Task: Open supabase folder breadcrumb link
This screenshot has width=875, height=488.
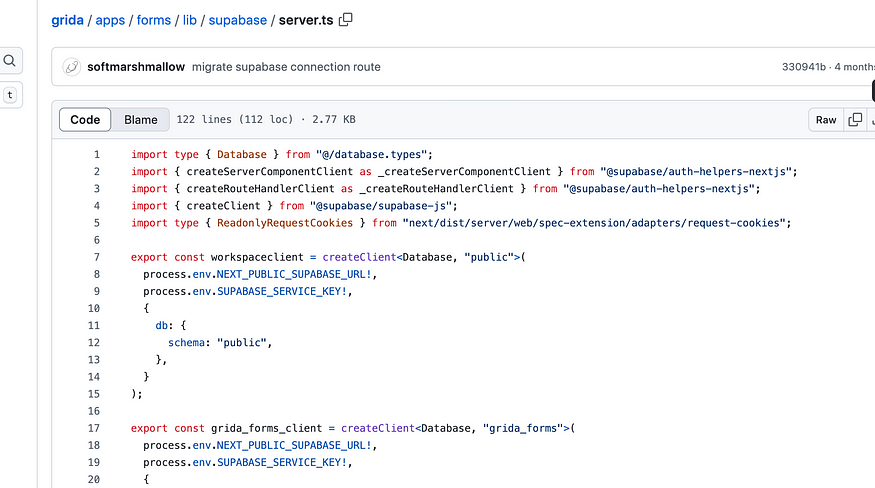Action: point(238,20)
